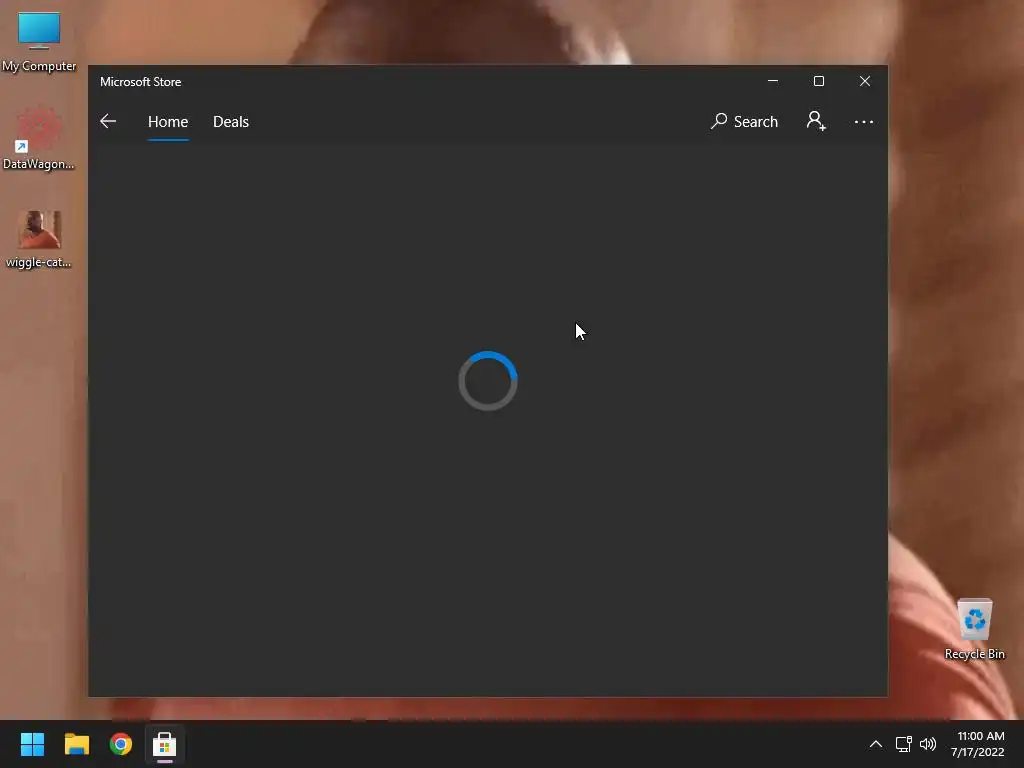This screenshot has height=768, width=1024.
Task: Select the My Computer desktop icon
Action: (39, 42)
